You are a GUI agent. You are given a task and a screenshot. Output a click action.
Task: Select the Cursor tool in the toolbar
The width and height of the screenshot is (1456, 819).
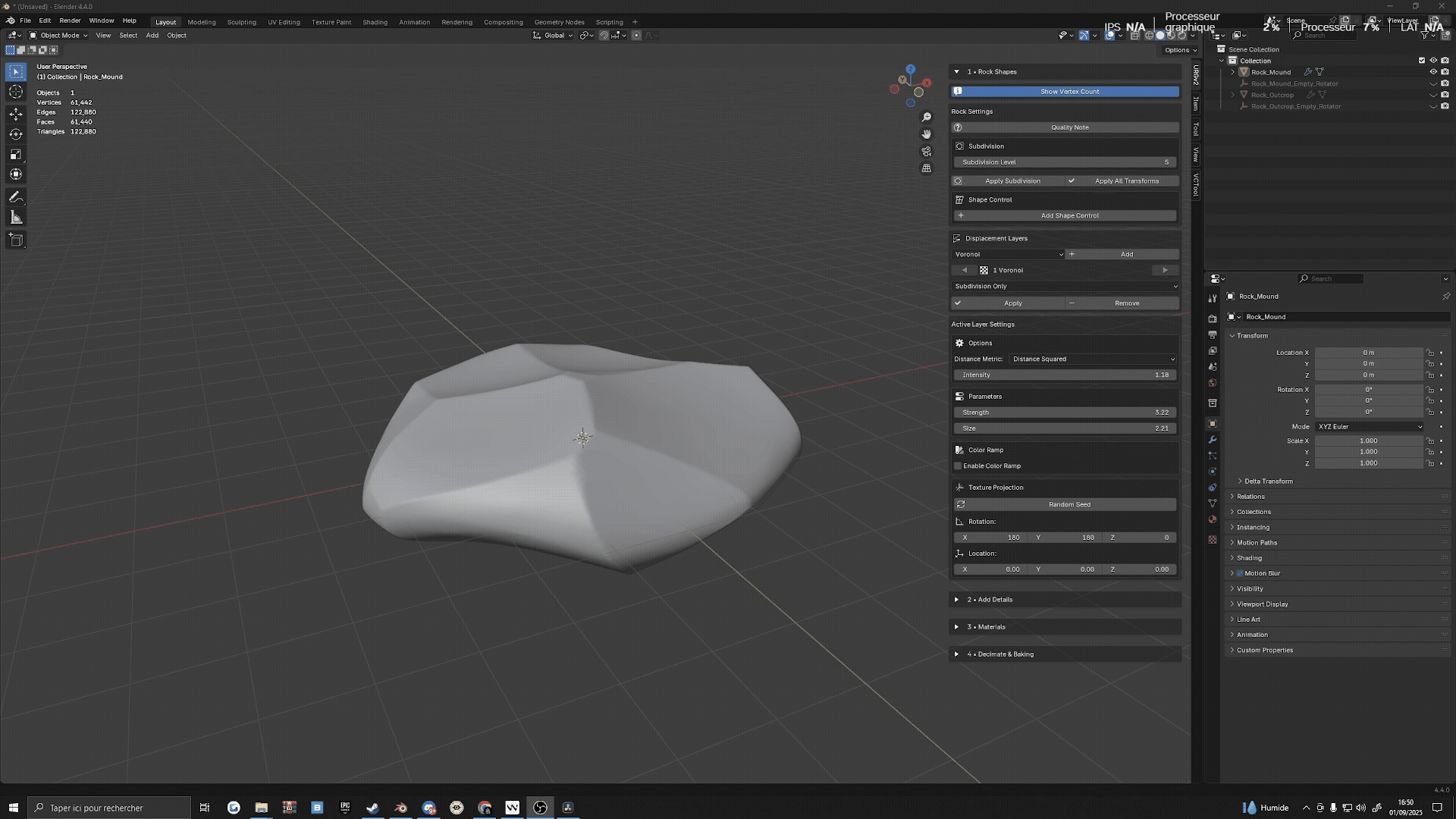(16, 92)
